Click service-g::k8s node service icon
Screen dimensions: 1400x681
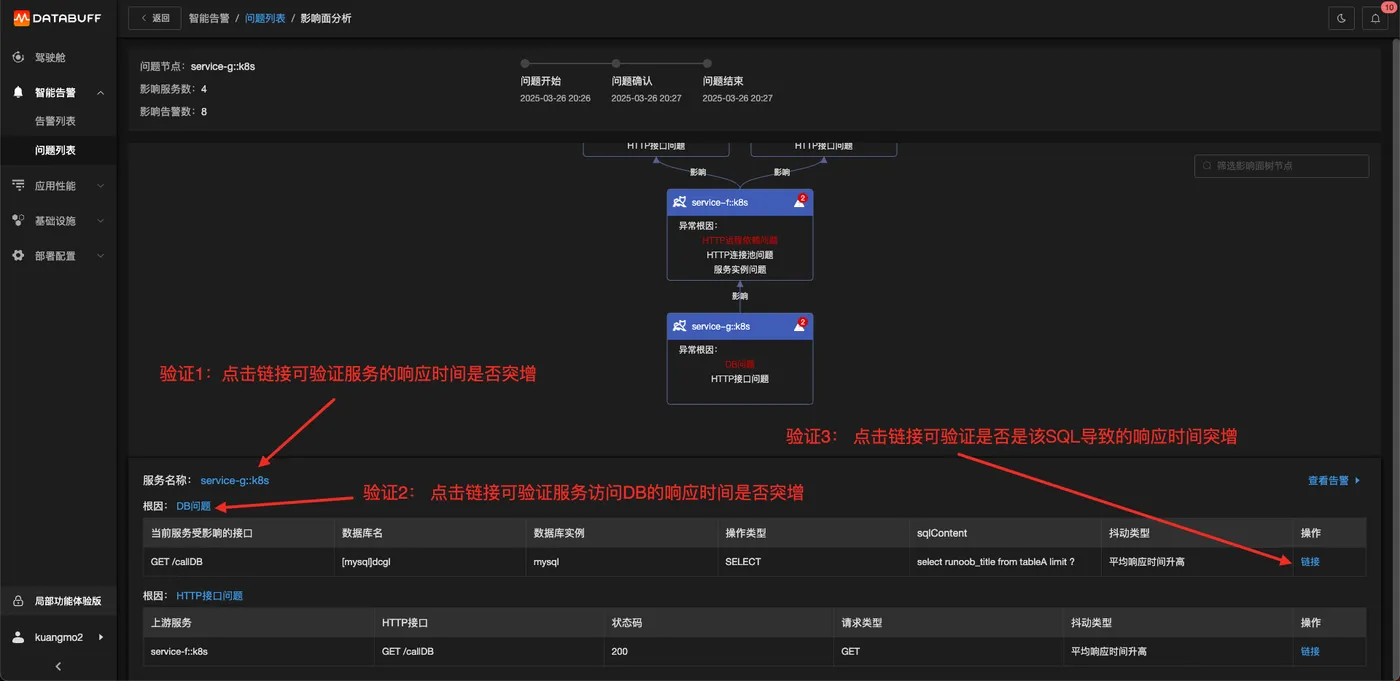[680, 326]
